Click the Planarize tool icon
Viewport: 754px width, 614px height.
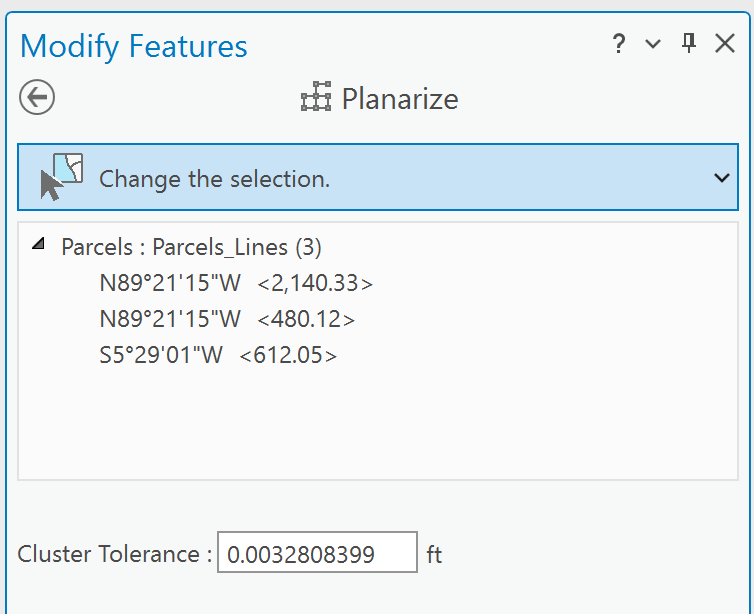[316, 99]
